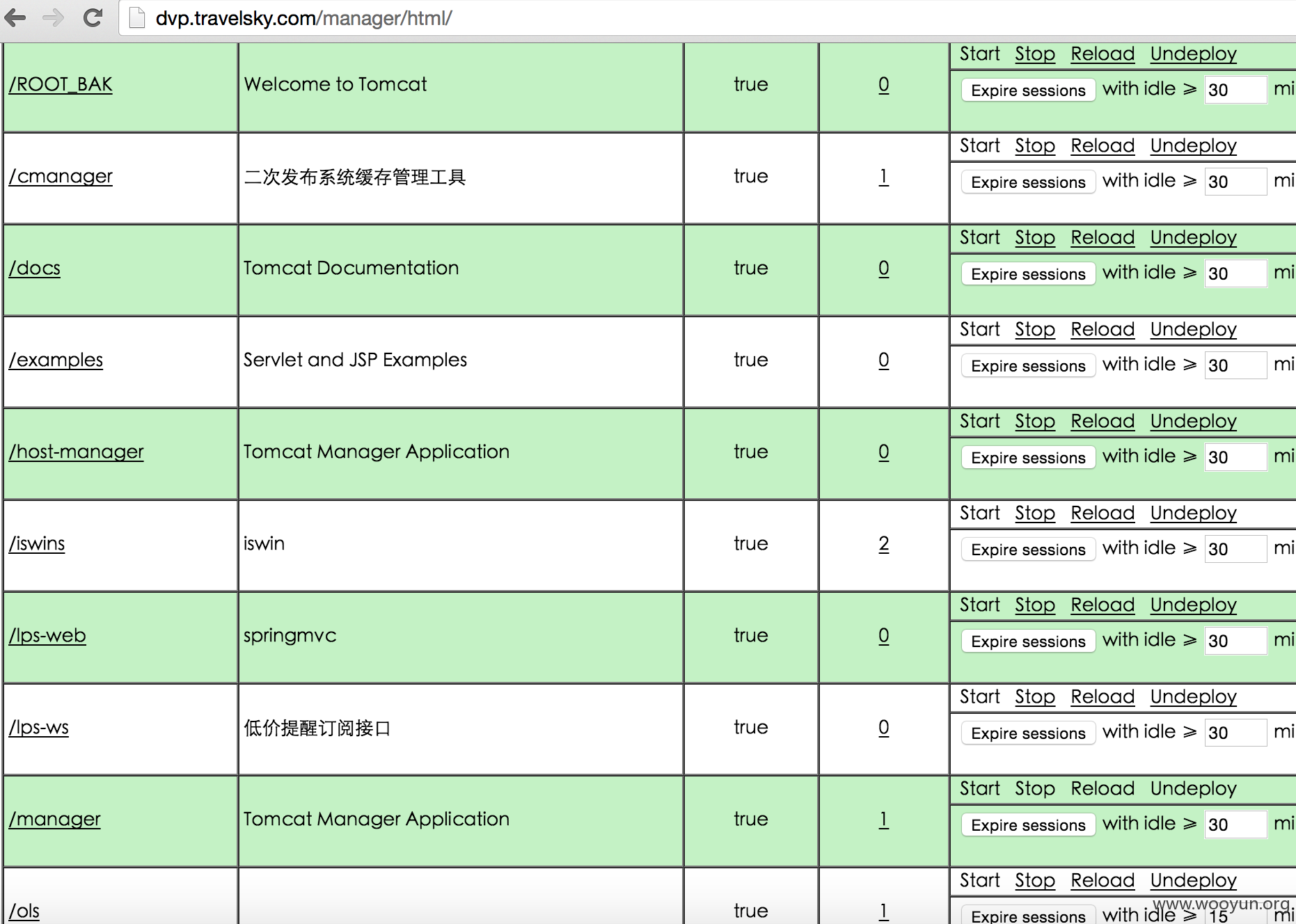
Task: Expire sessions for /docs
Action: coord(1028,273)
